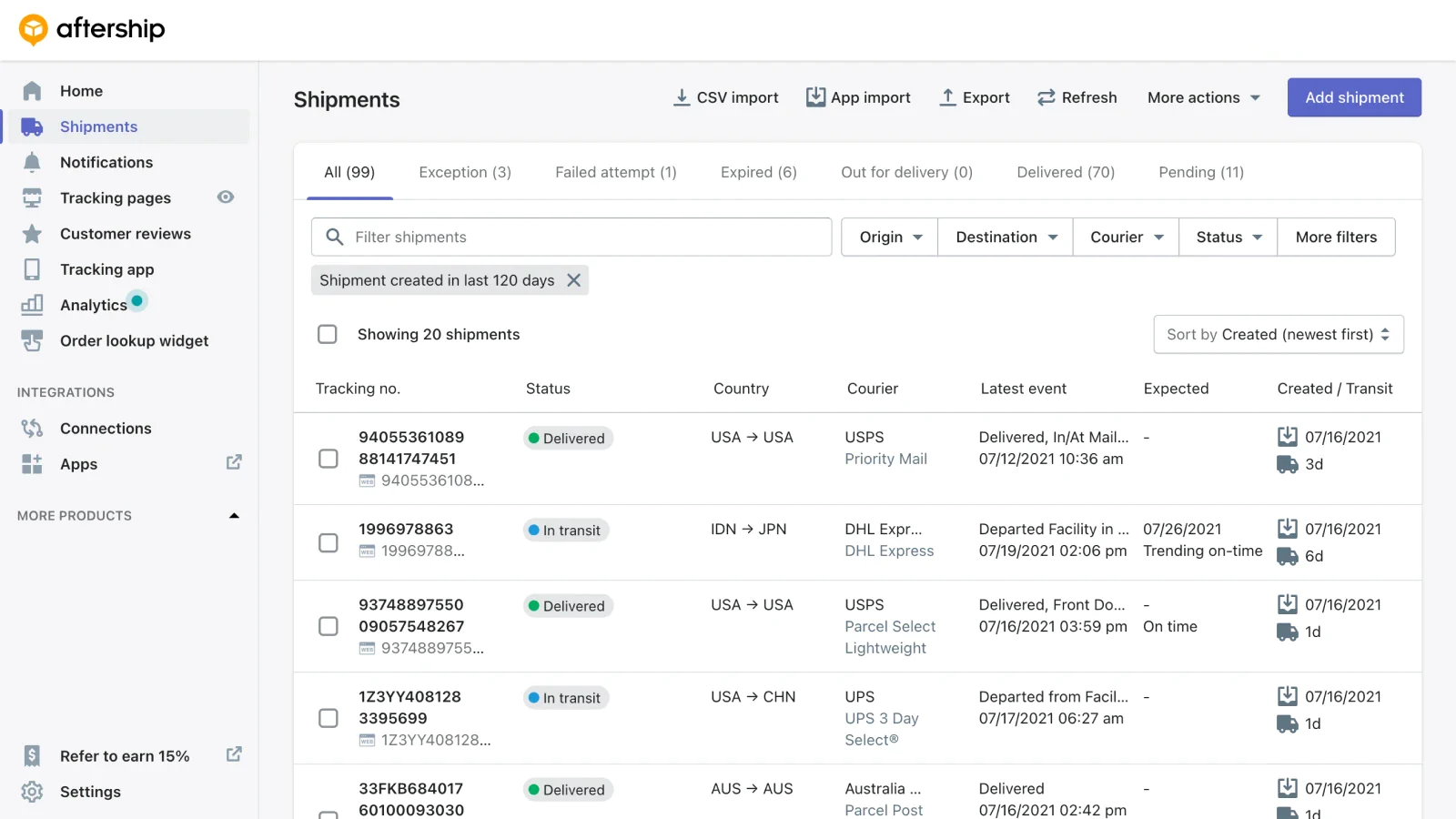This screenshot has width=1456, height=819.
Task: Click the More filters button
Action: [1336, 237]
